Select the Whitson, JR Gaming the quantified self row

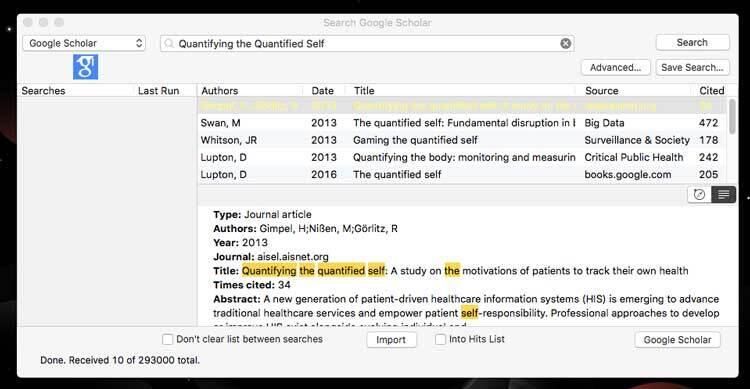[462, 140]
